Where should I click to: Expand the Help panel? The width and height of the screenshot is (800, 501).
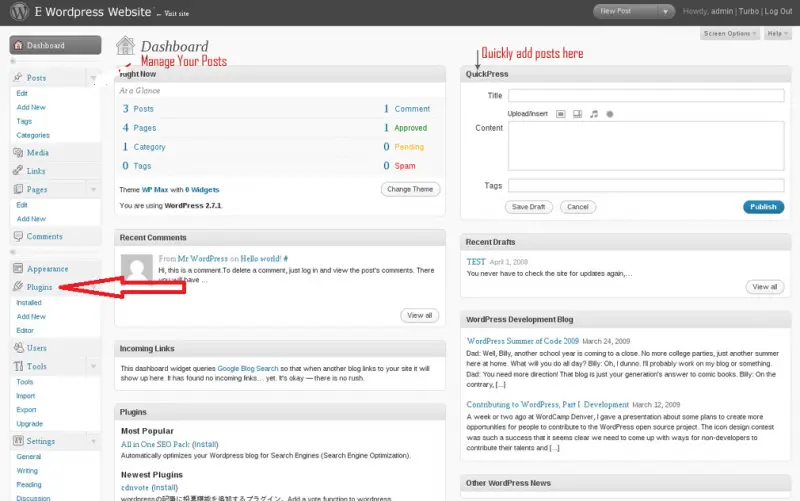coord(778,34)
